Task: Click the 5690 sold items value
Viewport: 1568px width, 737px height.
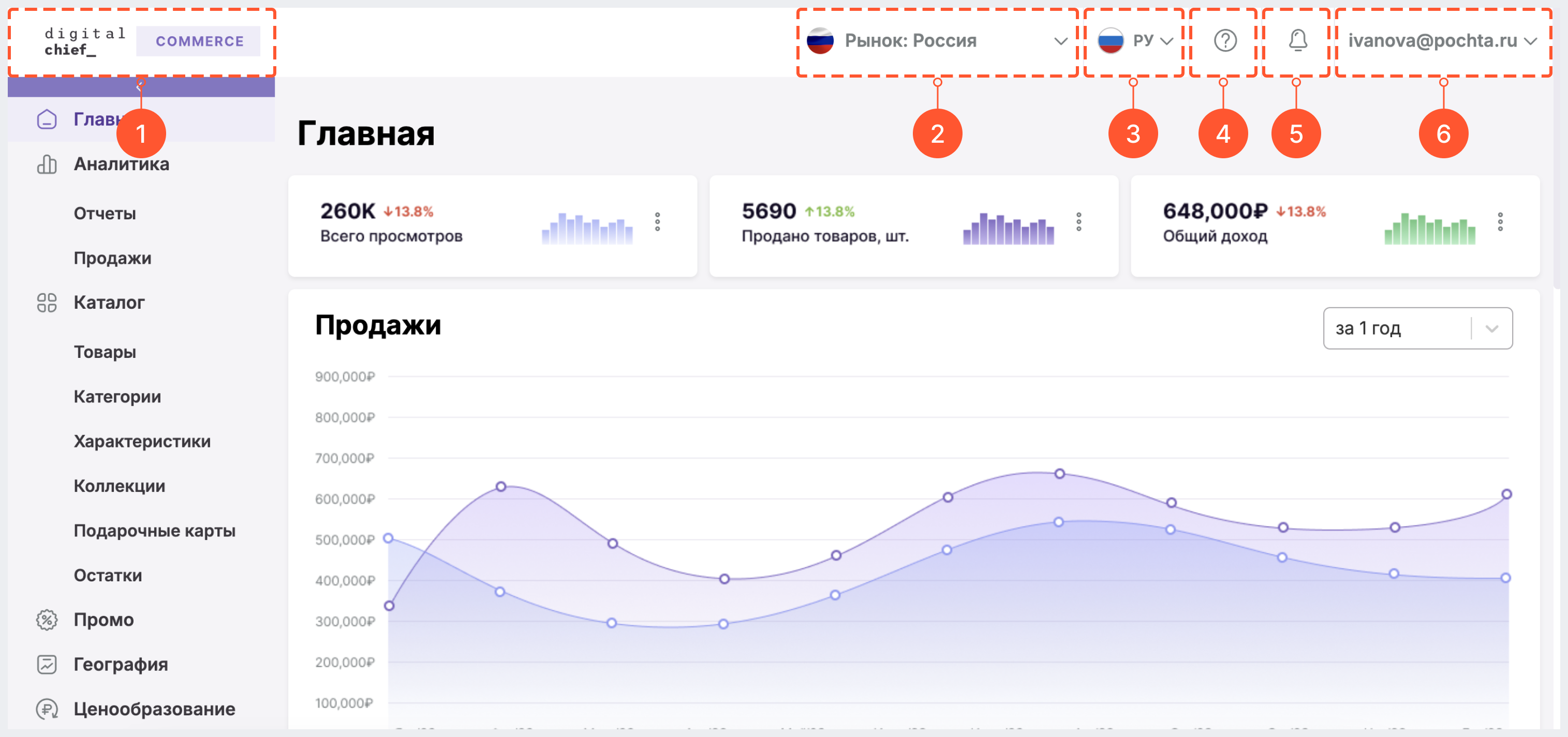Action: click(769, 211)
